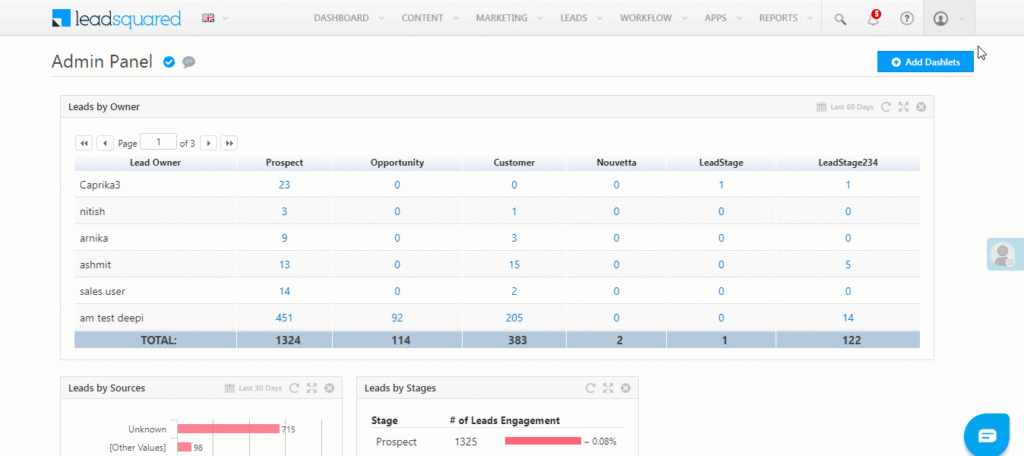This screenshot has height=456, width=1024.
Task: Expand the Marketing menu arrow
Action: point(540,19)
